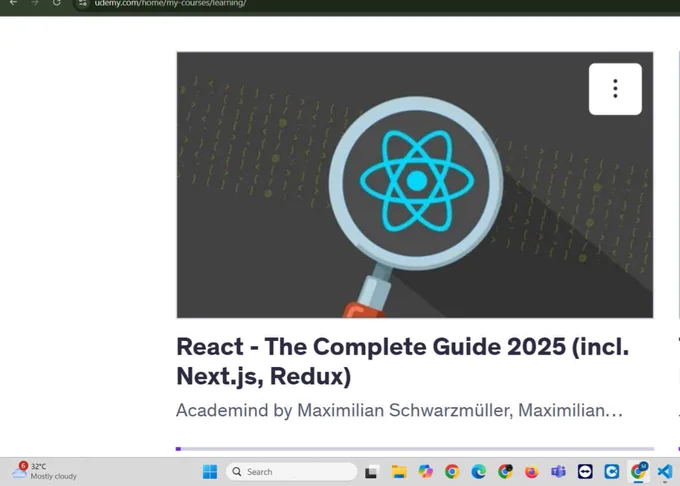Open the site information icon beside the URL
This screenshot has width=680, height=486.
(82, 3)
